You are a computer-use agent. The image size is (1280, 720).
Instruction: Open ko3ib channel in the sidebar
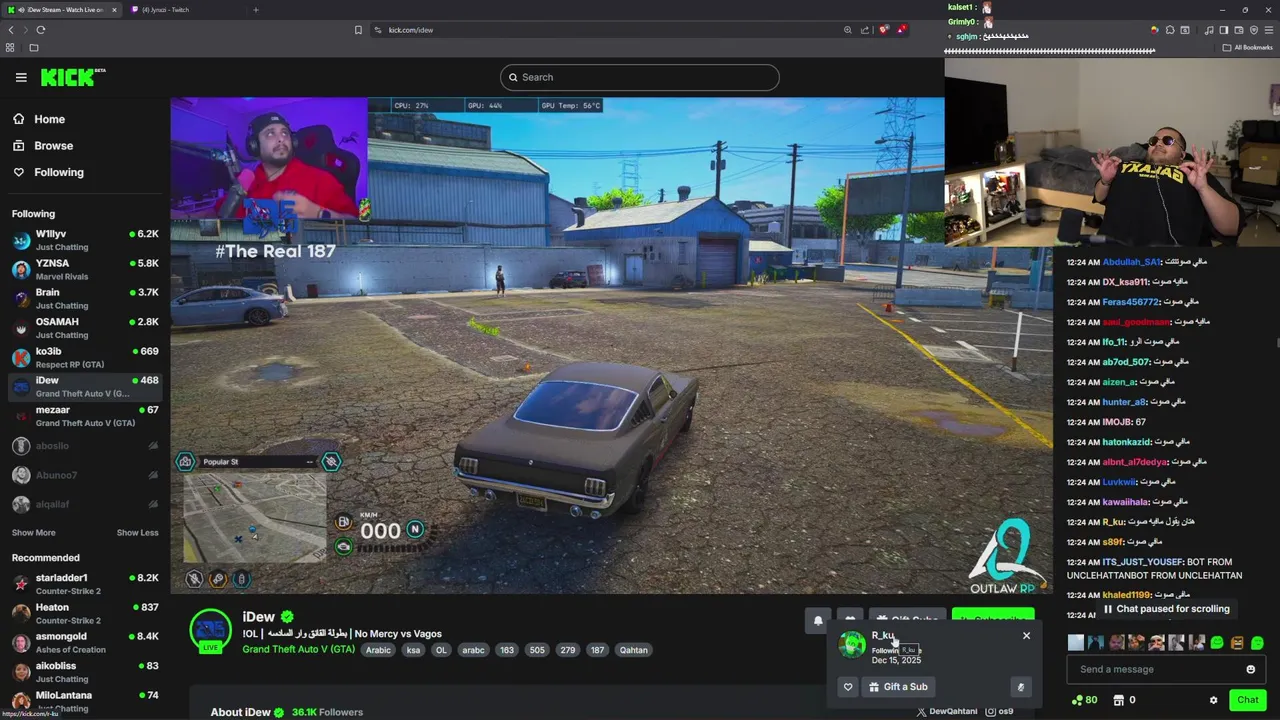pyautogui.click(x=85, y=357)
